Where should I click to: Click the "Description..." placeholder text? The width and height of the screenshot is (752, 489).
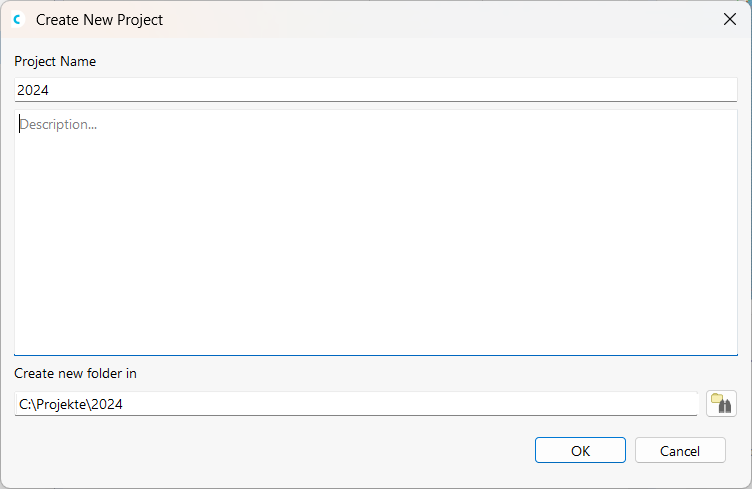point(58,125)
